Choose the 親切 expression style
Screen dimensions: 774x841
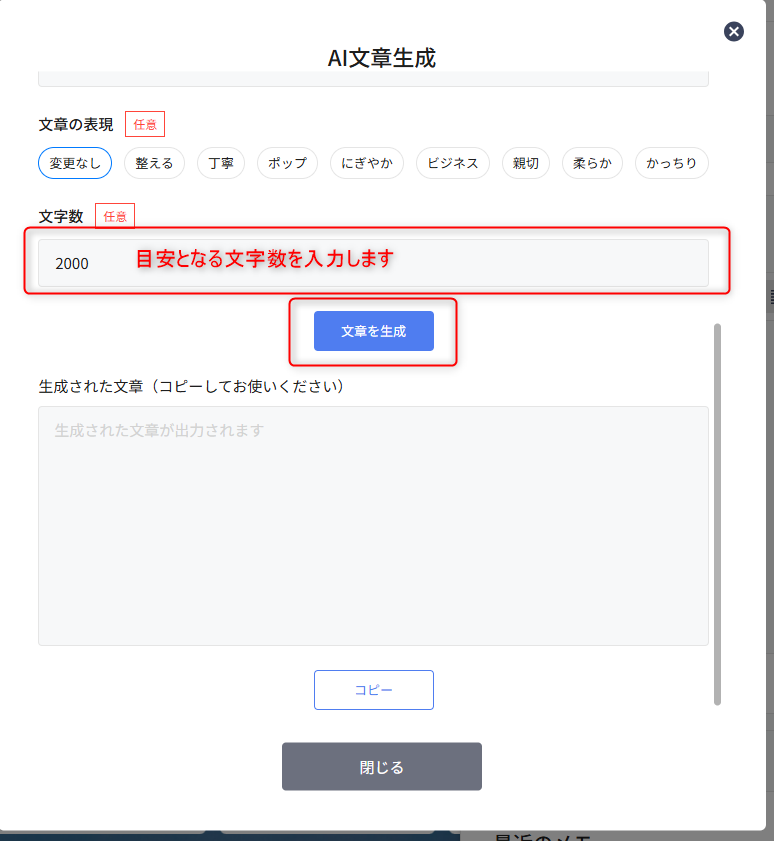[526, 163]
